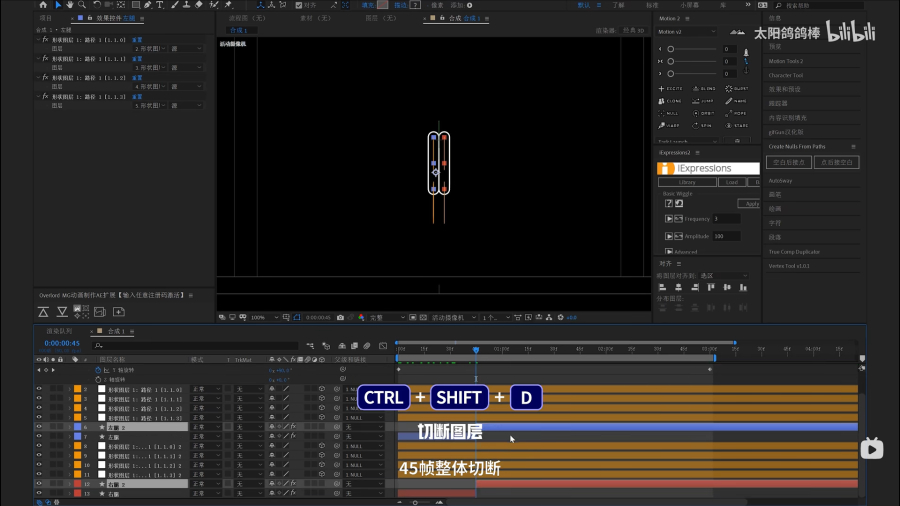
Task: Select the Rectangle shape tool
Action: (x=136, y=5)
